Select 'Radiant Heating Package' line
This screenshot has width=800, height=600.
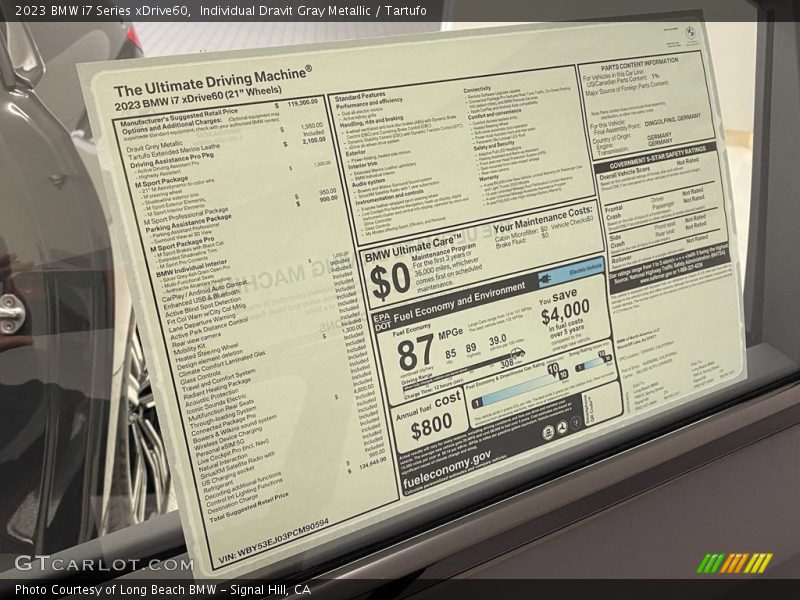click(217, 389)
